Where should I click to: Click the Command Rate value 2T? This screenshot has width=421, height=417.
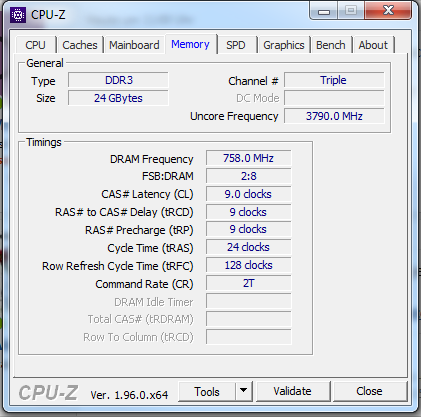[249, 283]
